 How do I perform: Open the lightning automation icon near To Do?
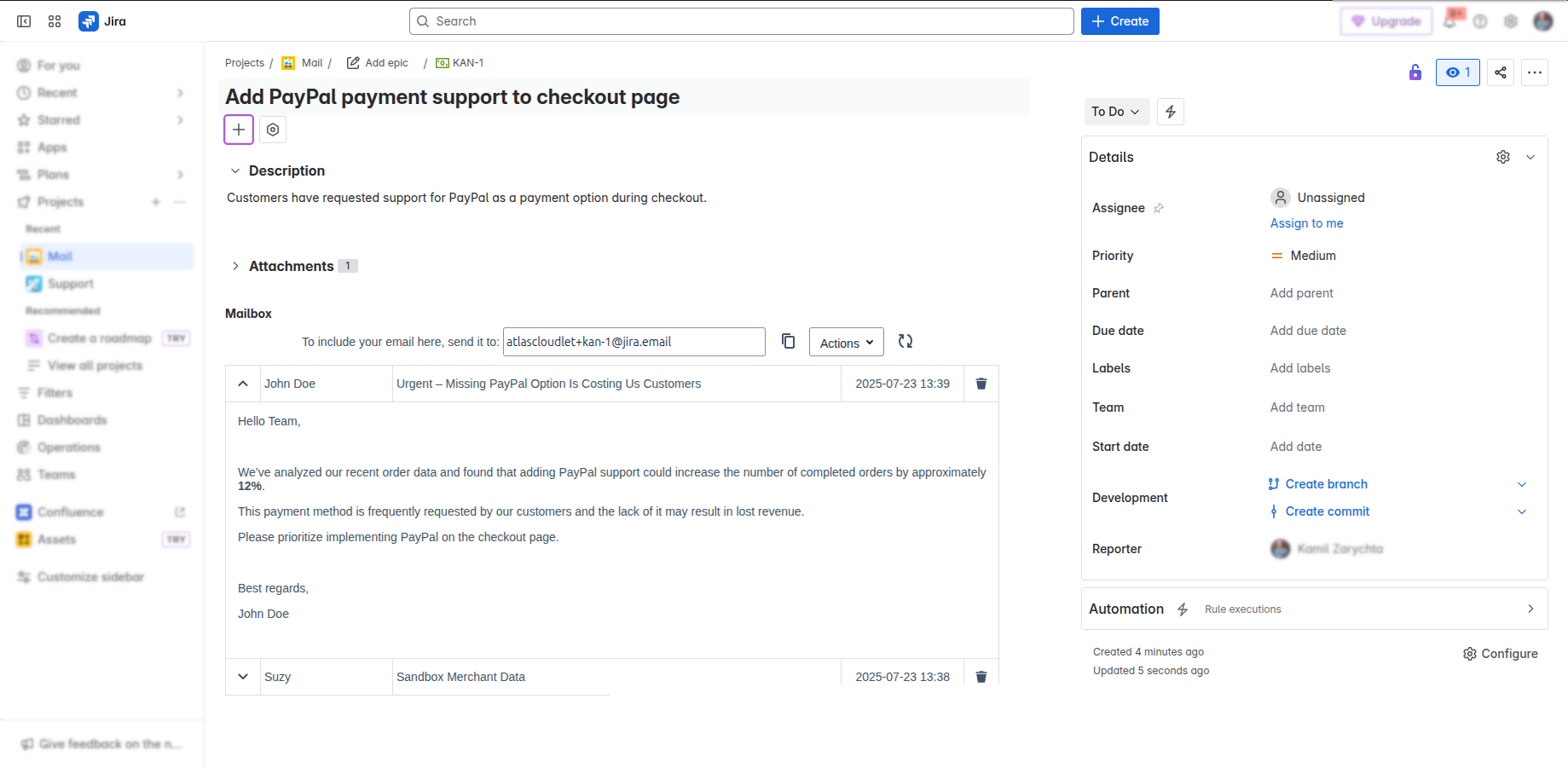point(1171,112)
